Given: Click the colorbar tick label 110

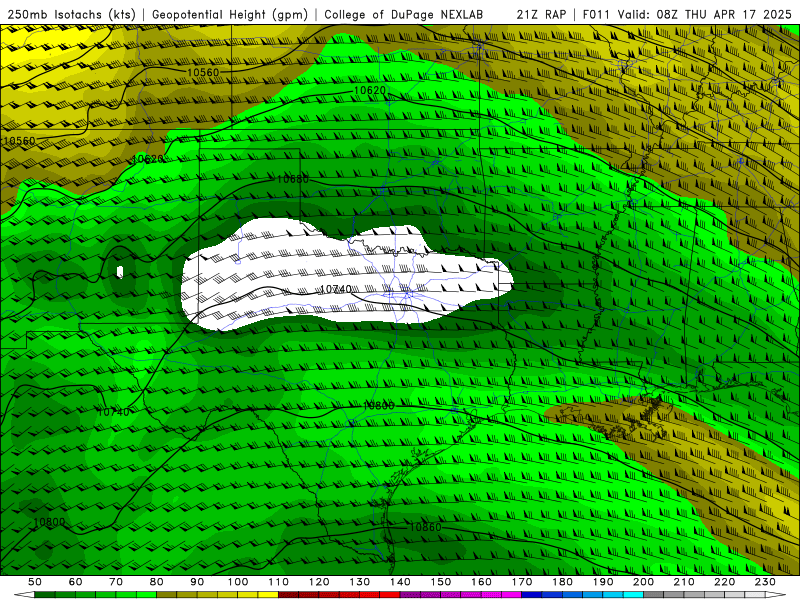Looking at the screenshot, I should (279, 582).
